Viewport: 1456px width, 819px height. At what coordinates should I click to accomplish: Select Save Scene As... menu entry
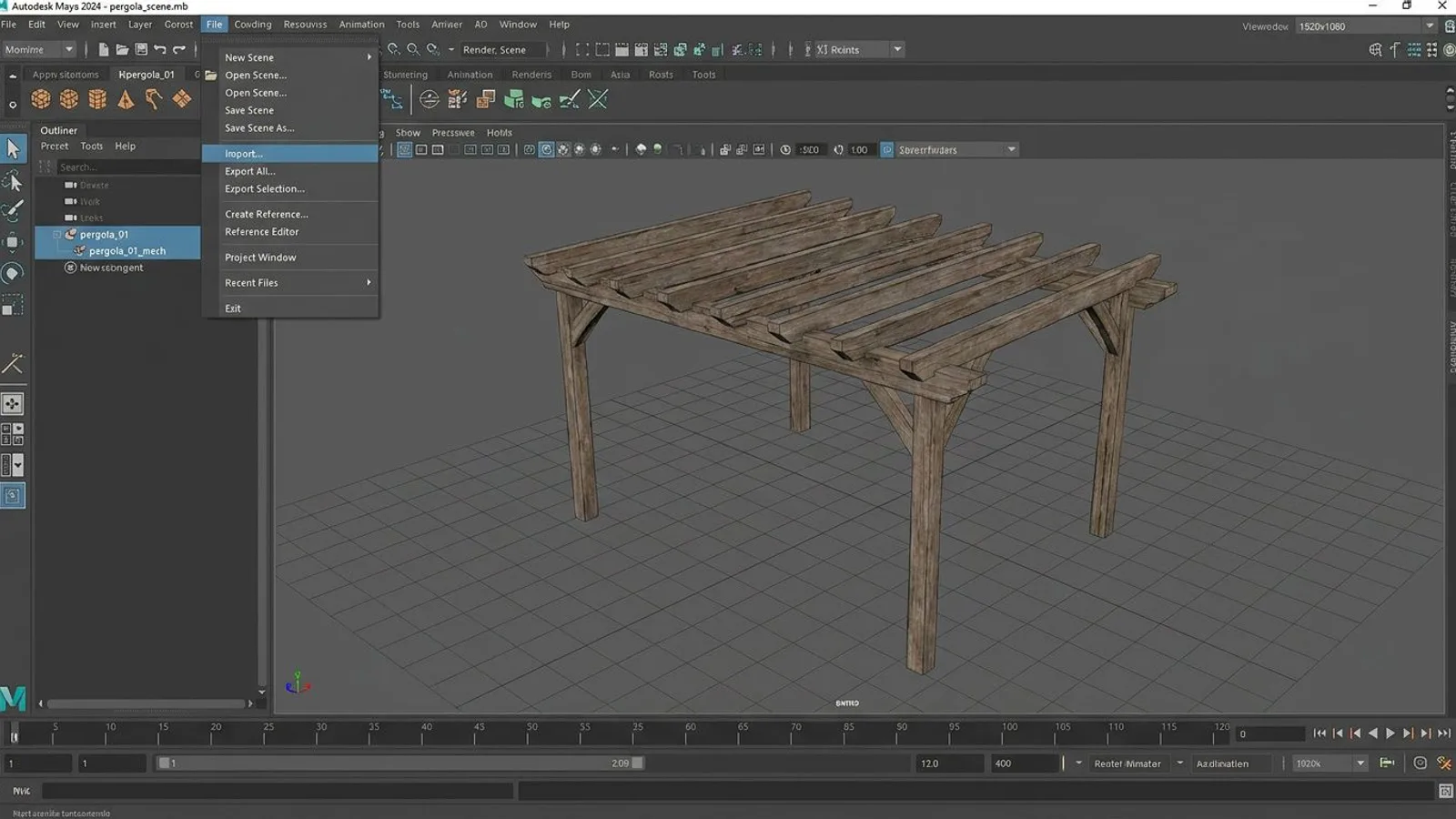(x=290, y=128)
